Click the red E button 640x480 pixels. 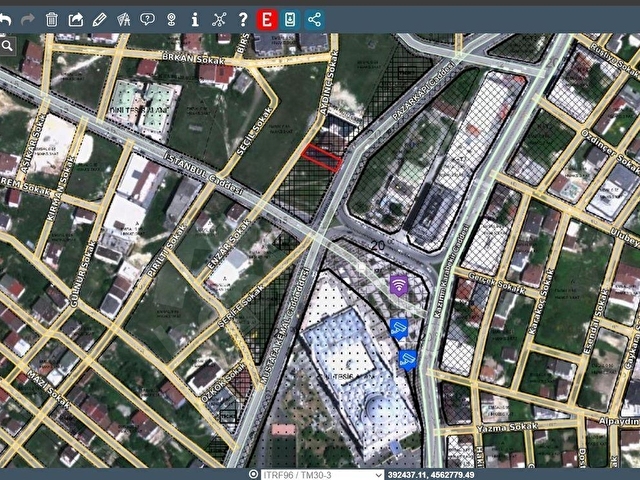[x=267, y=20]
